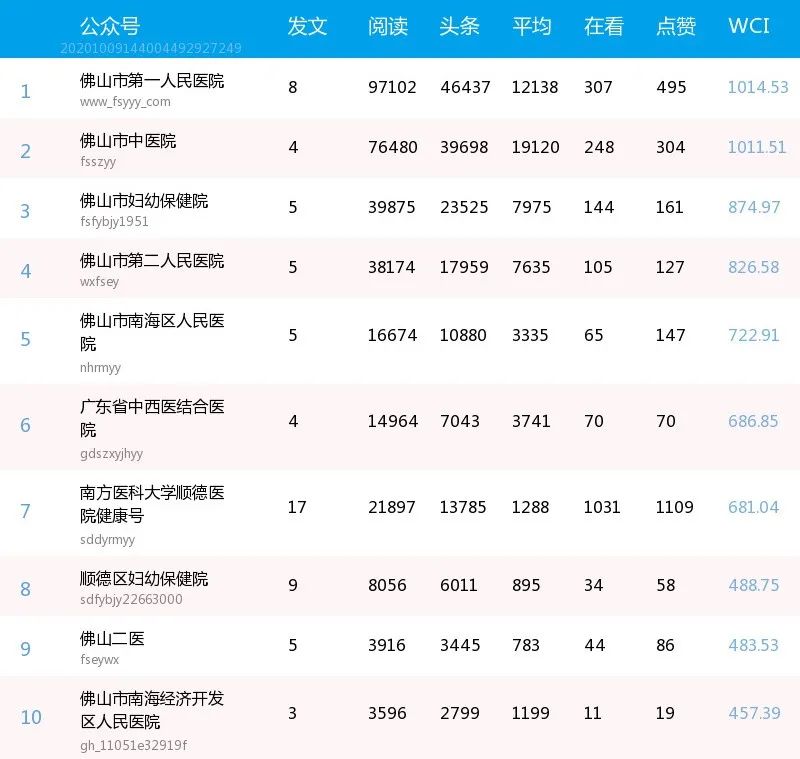Click account ID gdszxyjhyy
The width and height of the screenshot is (800, 759).
click(x=111, y=453)
